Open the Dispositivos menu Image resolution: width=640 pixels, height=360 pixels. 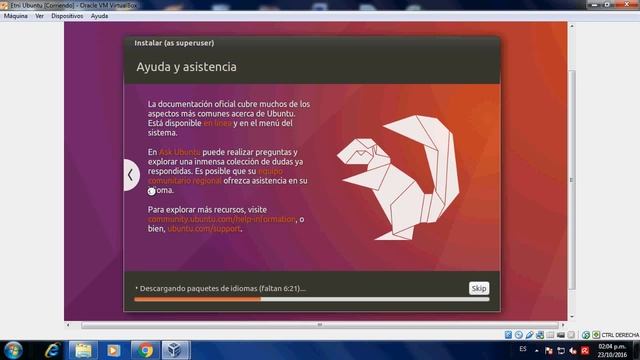67,16
